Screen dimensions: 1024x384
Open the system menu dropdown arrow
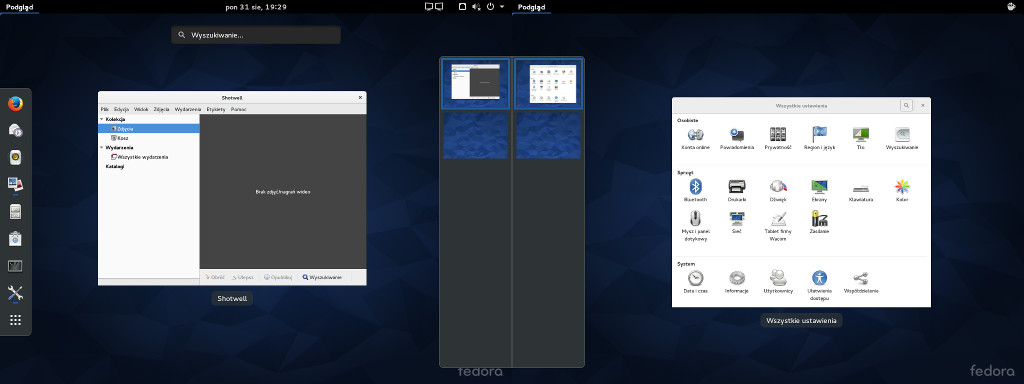[x=502, y=7]
